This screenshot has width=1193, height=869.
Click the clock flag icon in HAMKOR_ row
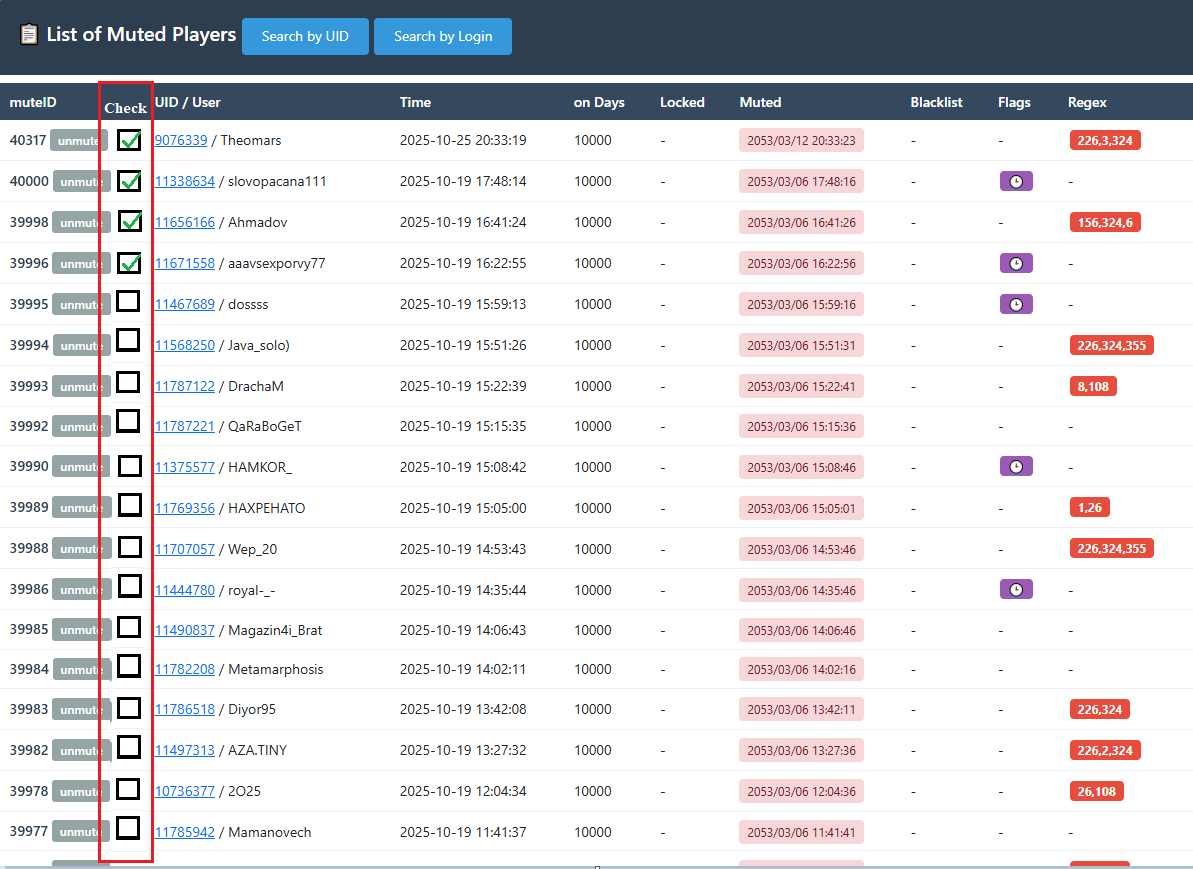(1016, 466)
